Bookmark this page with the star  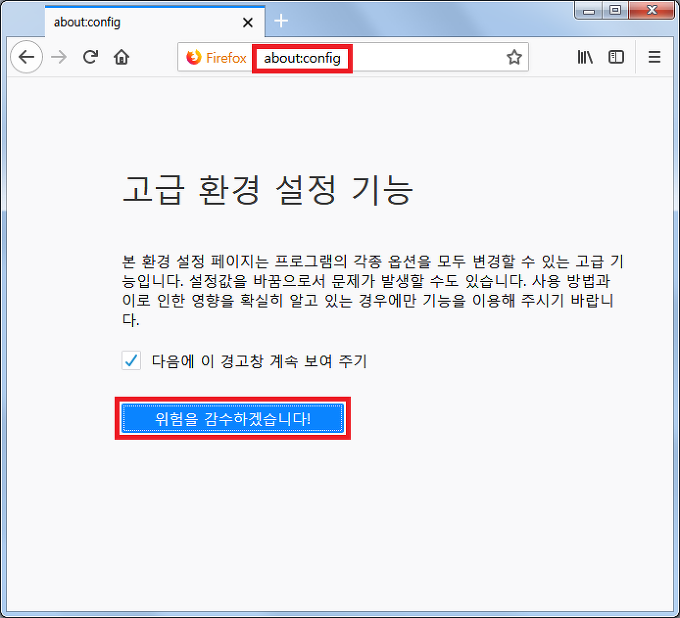(514, 57)
